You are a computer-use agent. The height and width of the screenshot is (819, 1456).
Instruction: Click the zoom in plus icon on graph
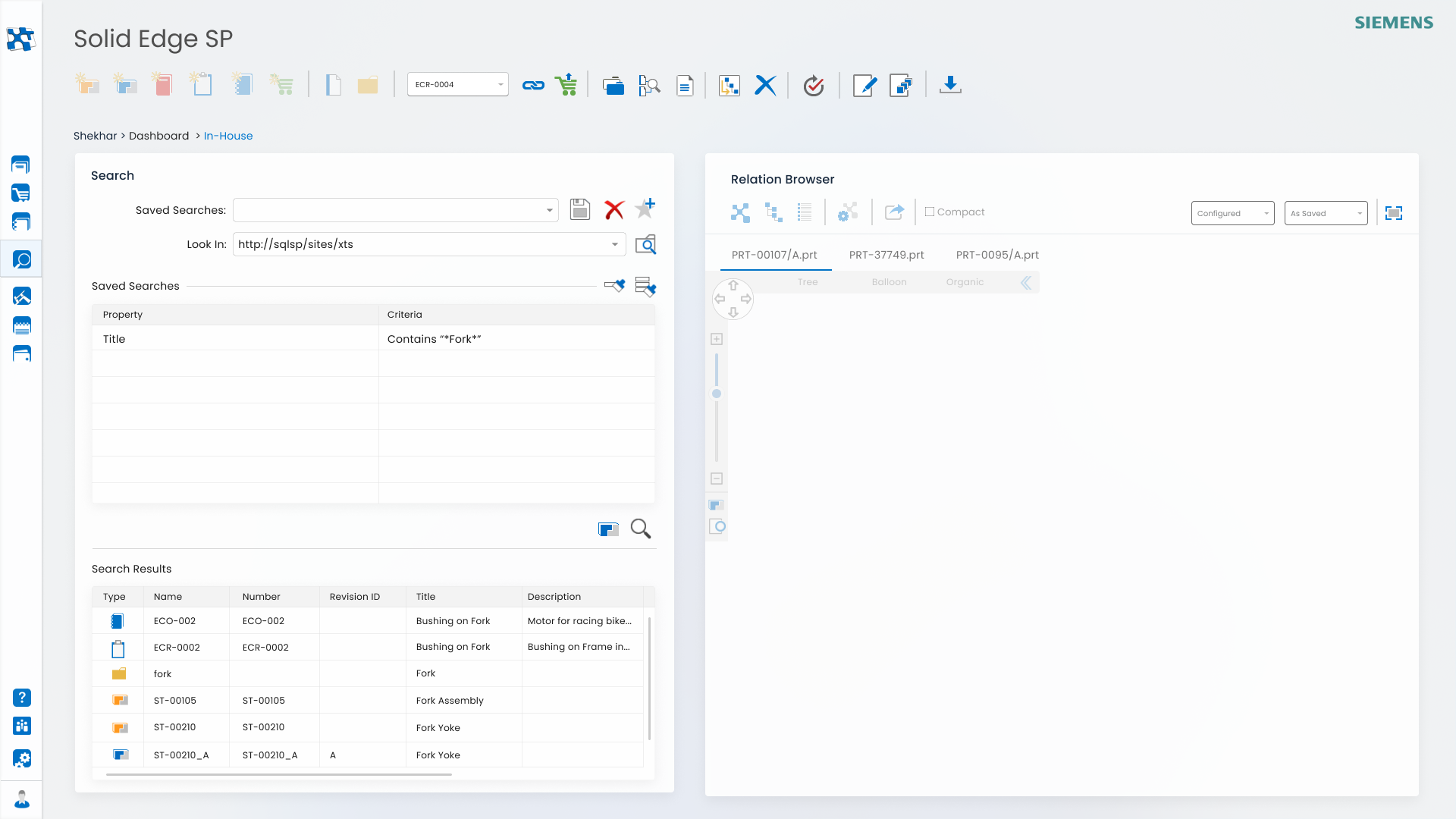point(717,339)
